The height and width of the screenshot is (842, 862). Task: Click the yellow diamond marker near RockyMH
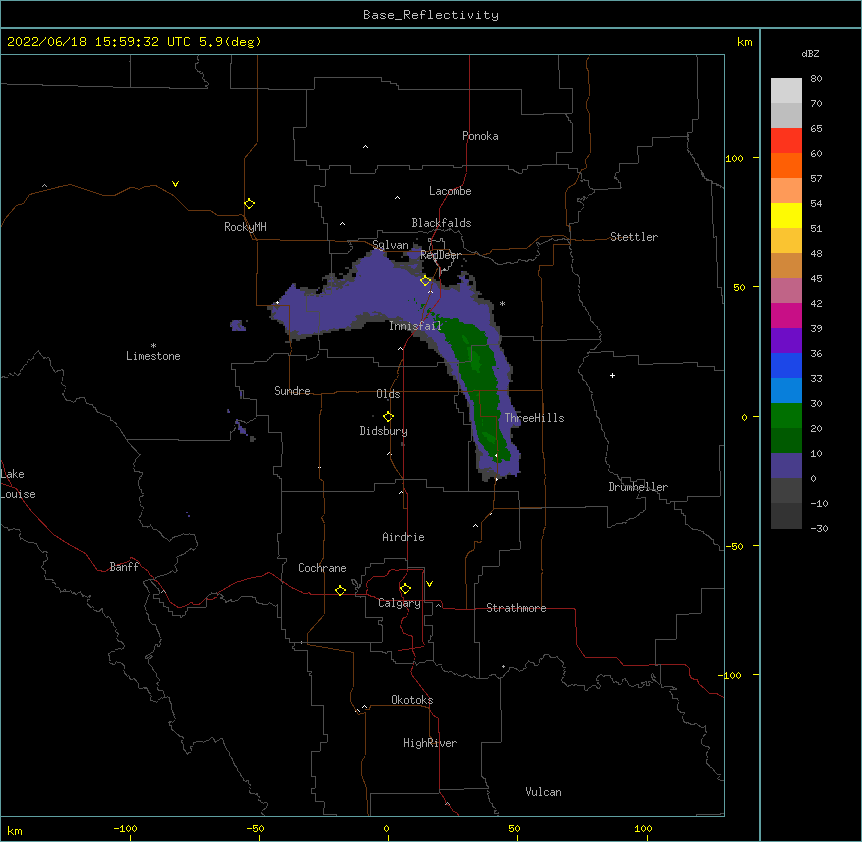pyautogui.click(x=250, y=204)
